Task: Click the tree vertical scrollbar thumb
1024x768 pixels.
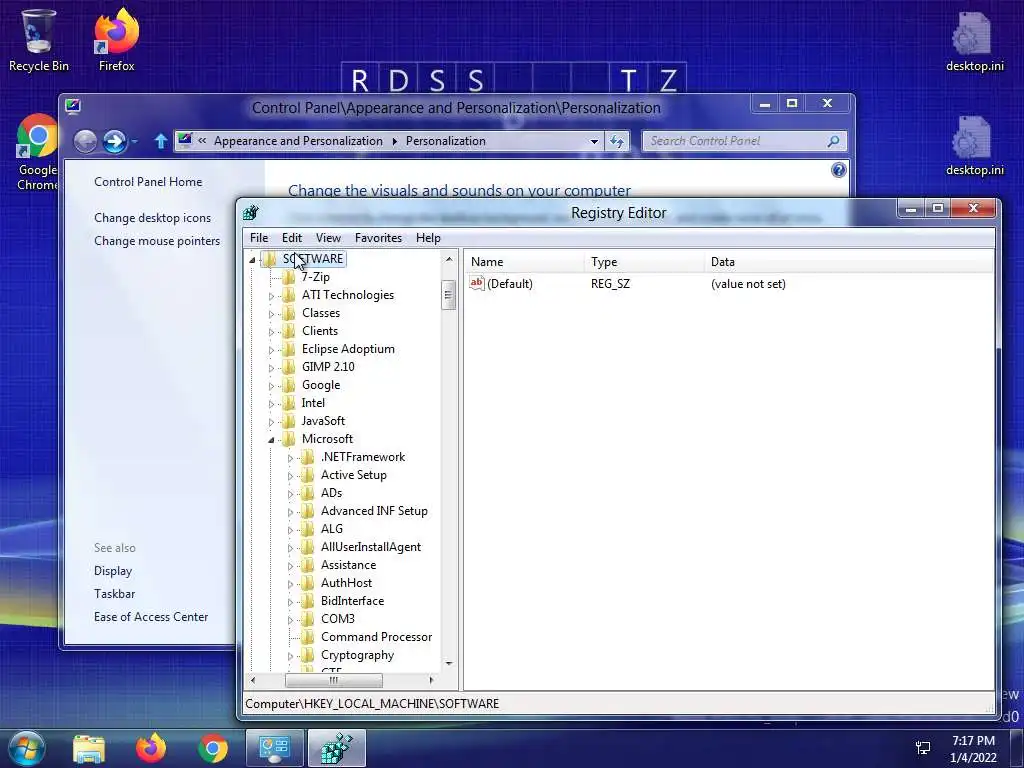Action: click(448, 295)
